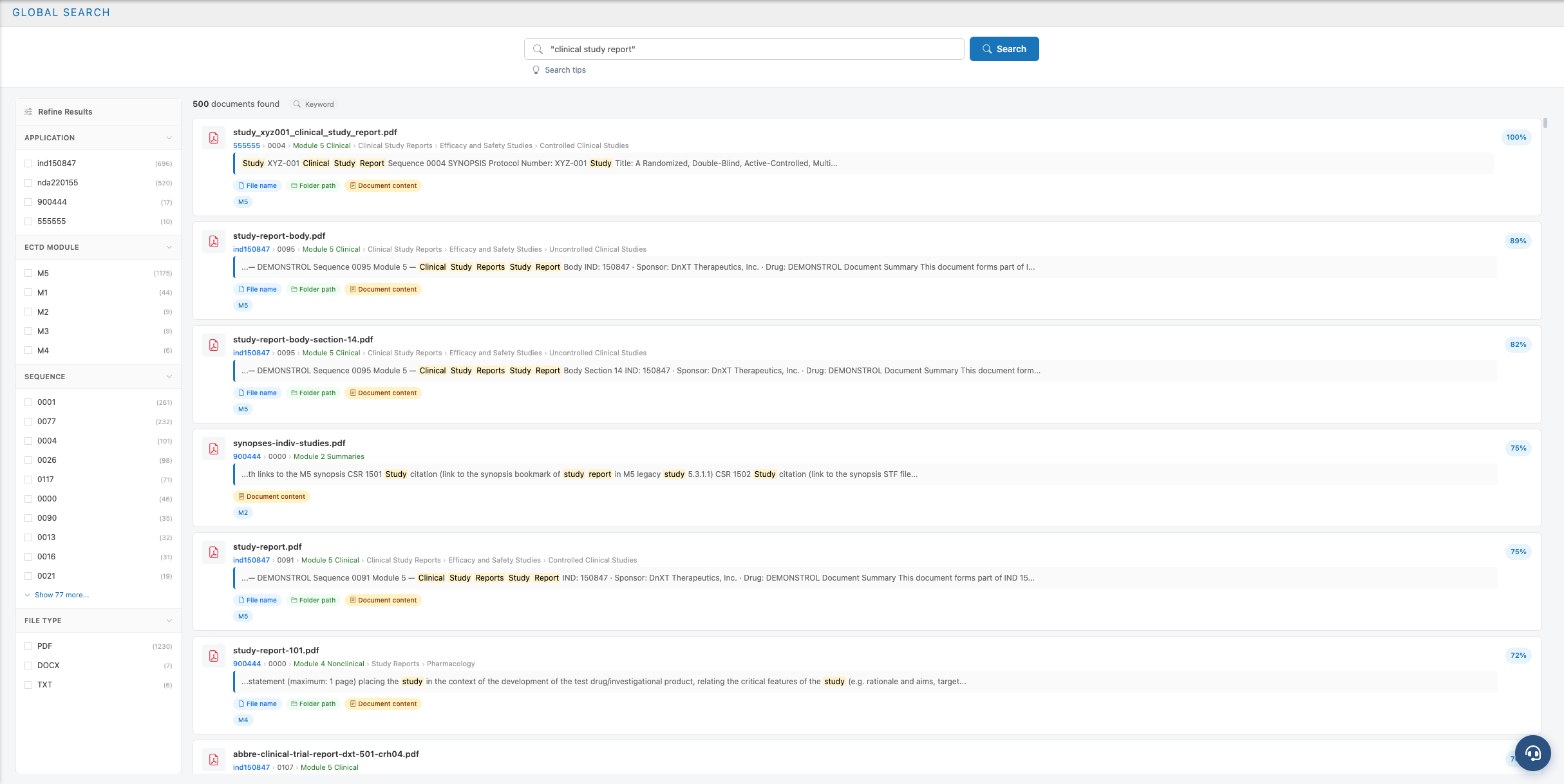Open PDF icon for study-report-101.pdf
1564x784 pixels.
[213, 656]
